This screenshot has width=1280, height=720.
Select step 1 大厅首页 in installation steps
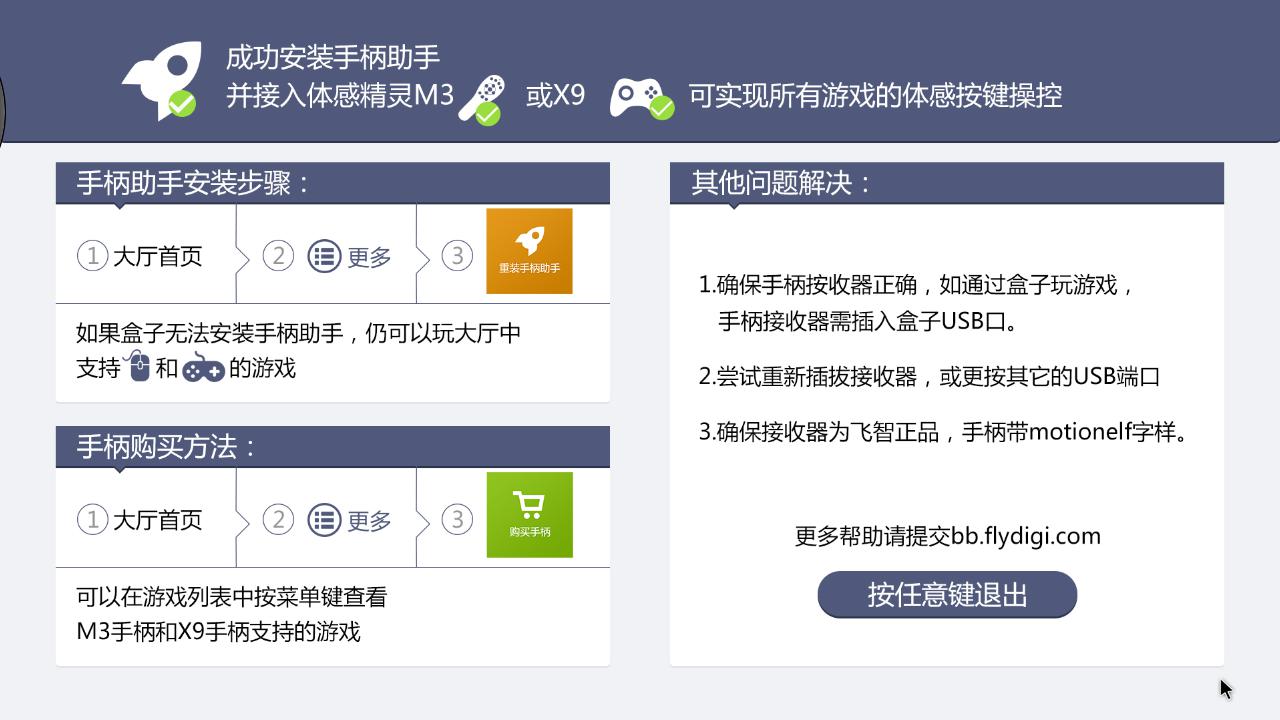coord(141,257)
